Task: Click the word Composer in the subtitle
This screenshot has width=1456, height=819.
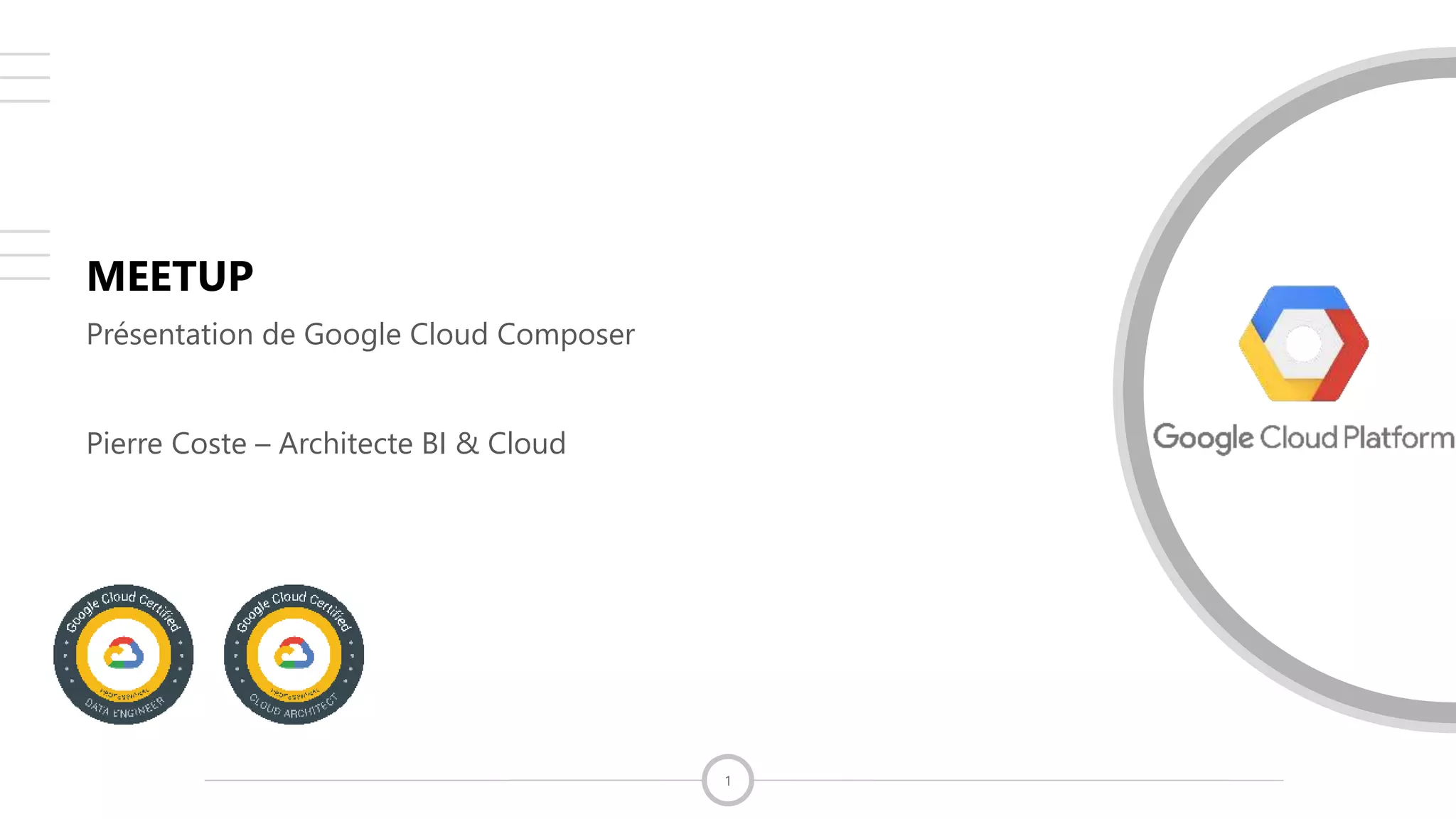Action: (565, 334)
